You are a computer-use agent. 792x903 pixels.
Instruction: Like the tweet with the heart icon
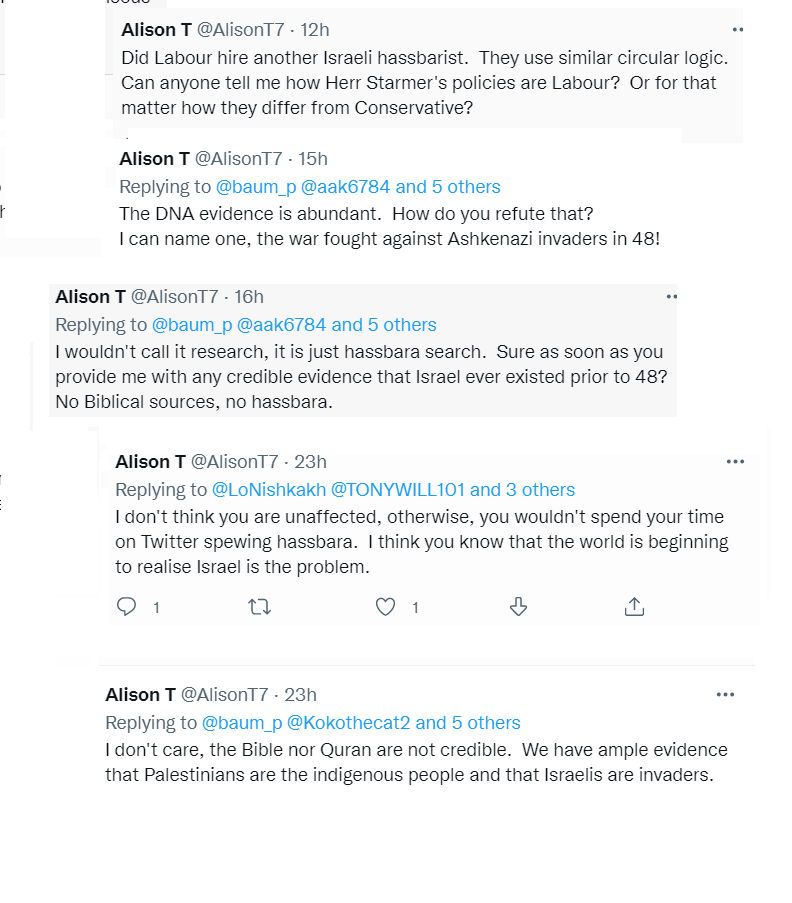[385, 606]
